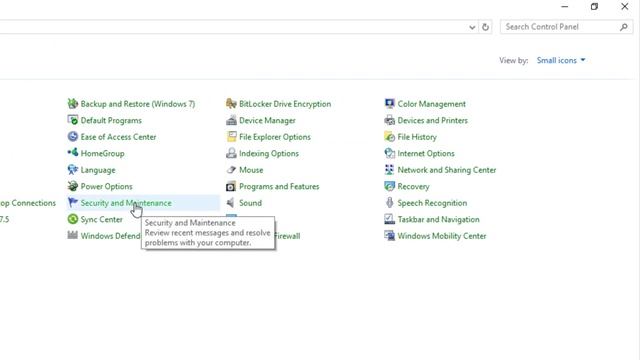The width and height of the screenshot is (640, 360).
Task: Open the File History icon
Action: click(389, 137)
